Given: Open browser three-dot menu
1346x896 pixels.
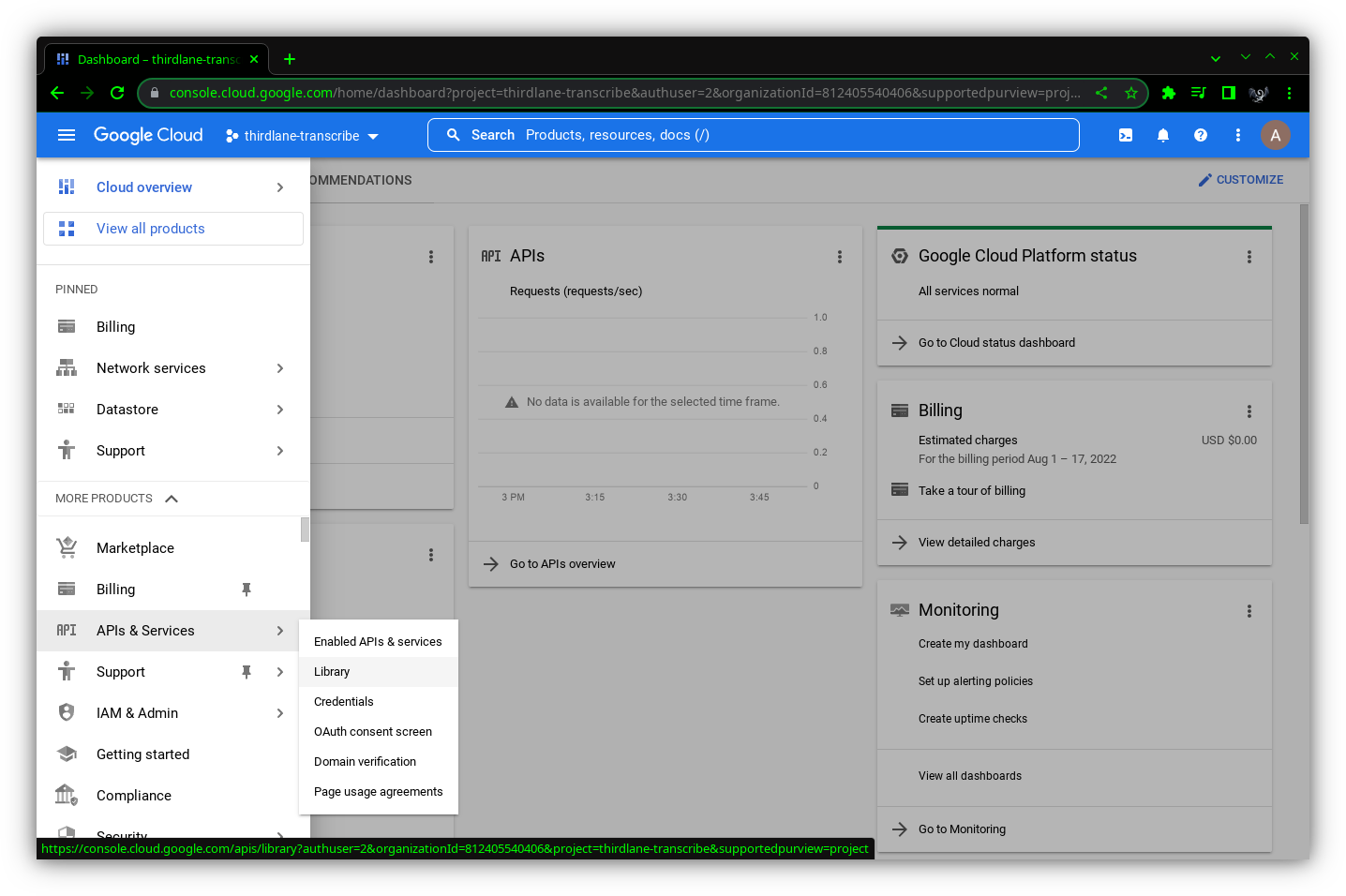Looking at the screenshot, I should click(x=1289, y=93).
